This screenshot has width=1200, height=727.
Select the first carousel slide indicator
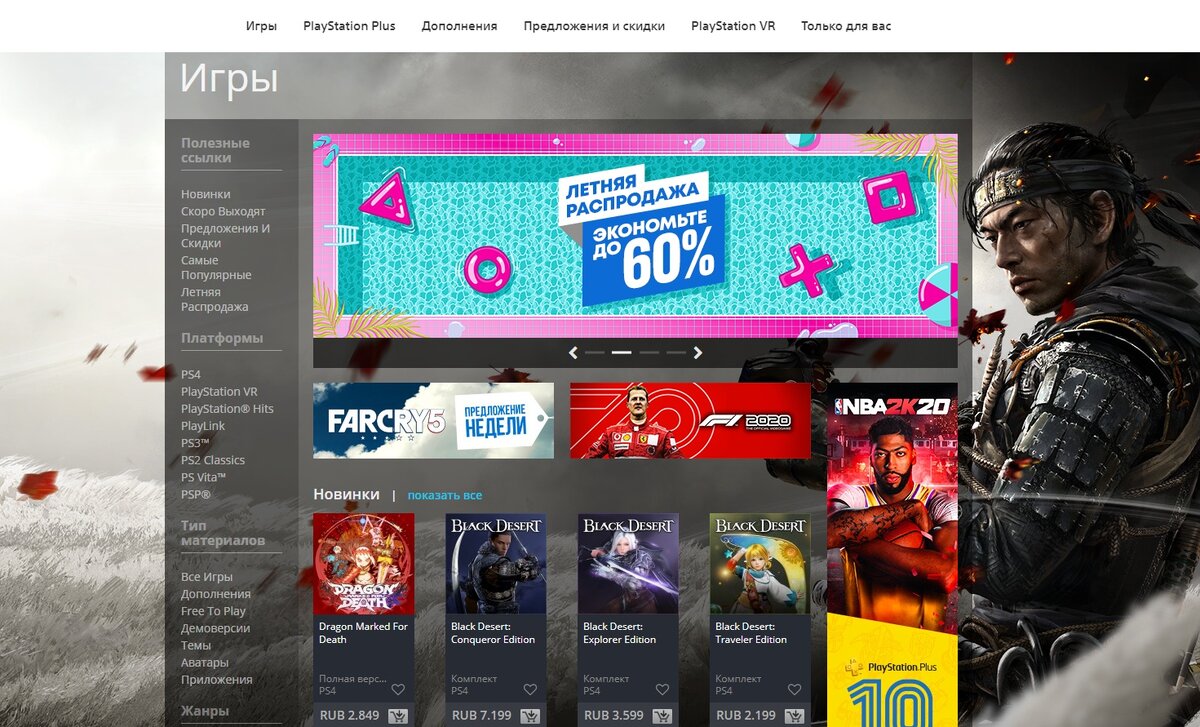595,353
